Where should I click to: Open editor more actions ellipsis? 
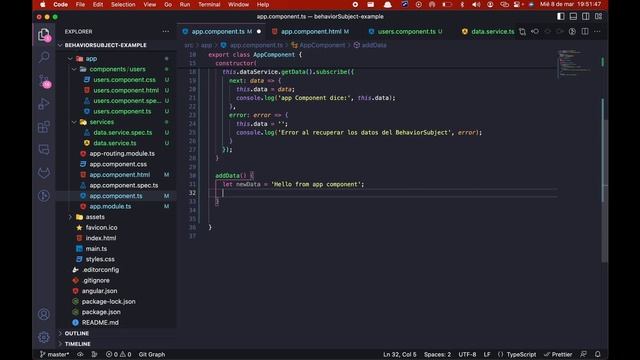click(597, 31)
